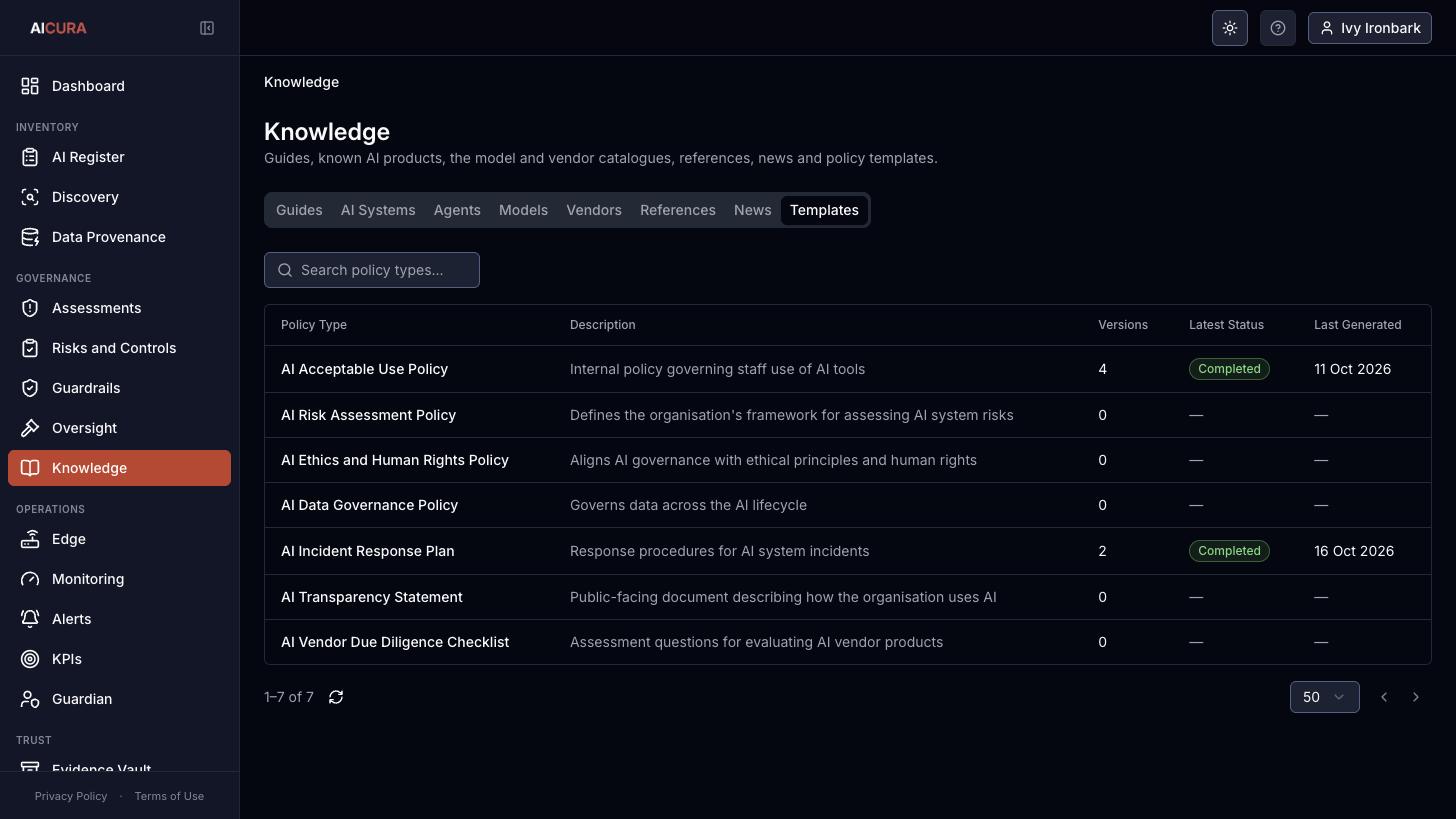Open the News tab
1456x819 pixels.
[752, 210]
